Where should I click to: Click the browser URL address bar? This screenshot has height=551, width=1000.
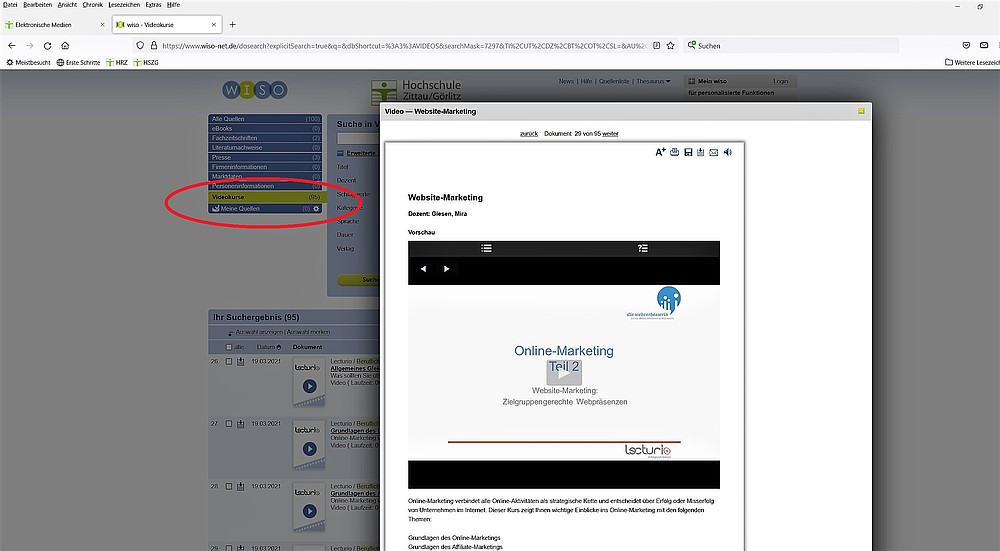[x=400, y=45]
